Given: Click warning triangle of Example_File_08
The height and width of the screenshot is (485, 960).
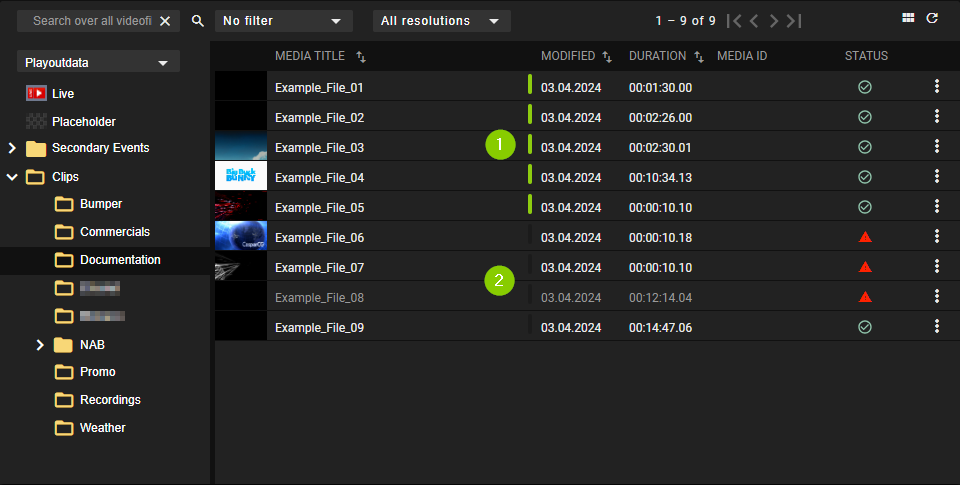Looking at the screenshot, I should [x=864, y=297].
